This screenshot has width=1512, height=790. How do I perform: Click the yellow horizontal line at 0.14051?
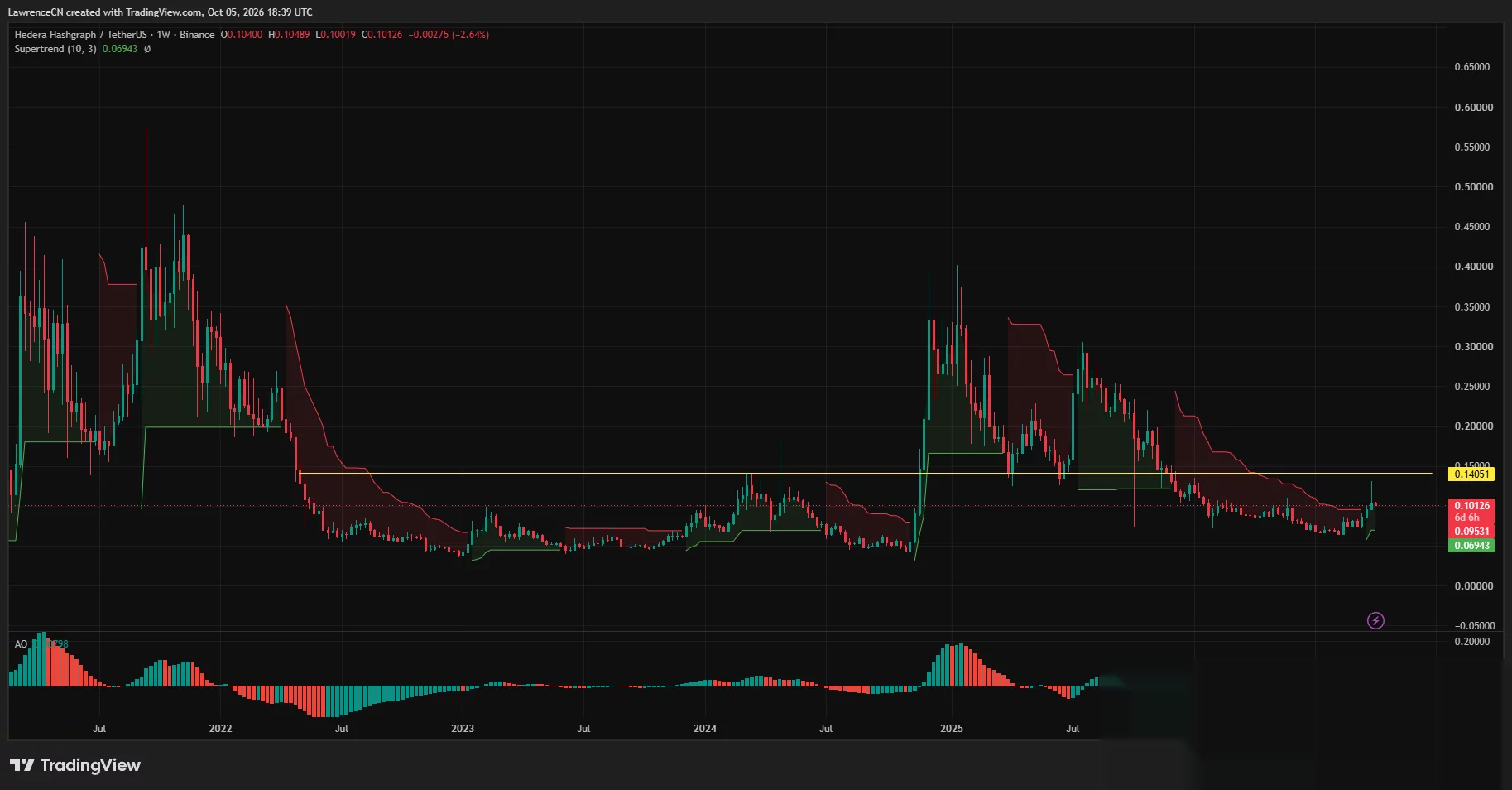click(x=865, y=474)
